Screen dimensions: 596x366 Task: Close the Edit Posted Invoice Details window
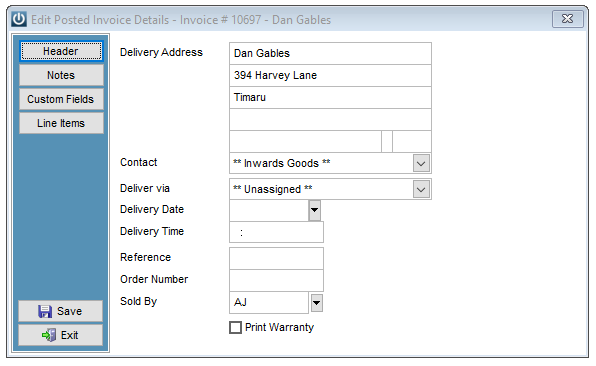(x=567, y=19)
